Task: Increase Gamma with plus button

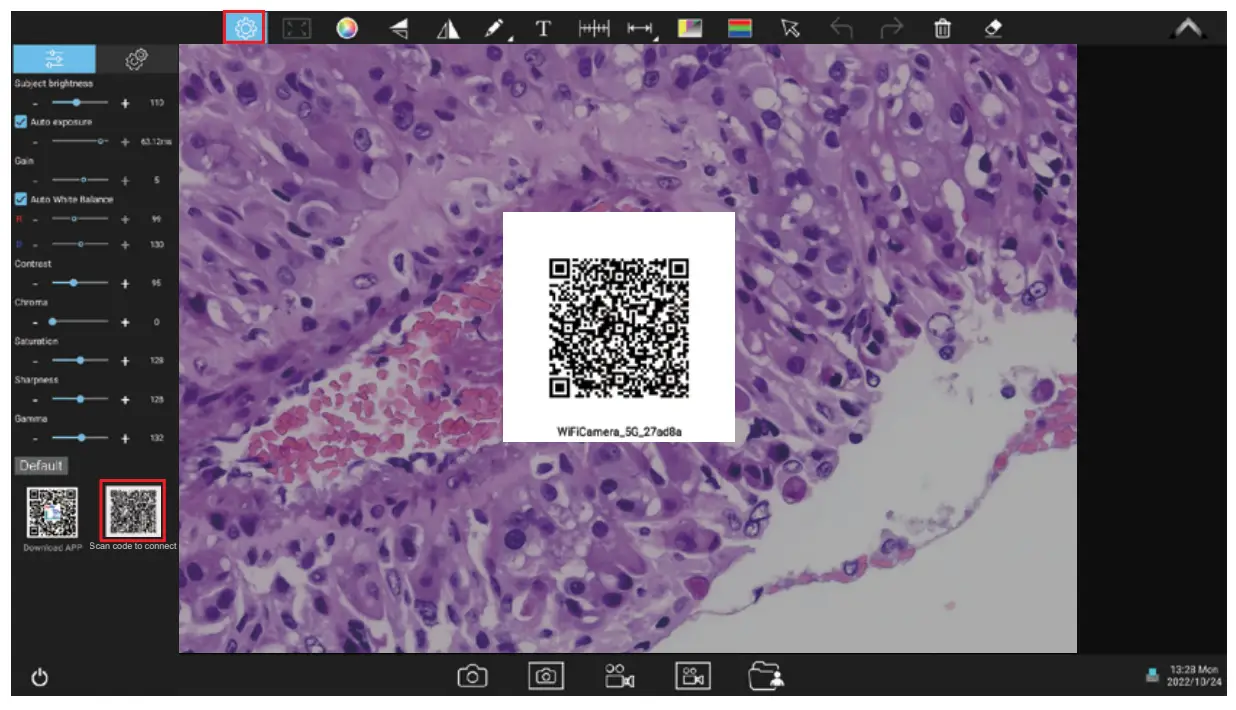Action: pyautogui.click(x=126, y=438)
